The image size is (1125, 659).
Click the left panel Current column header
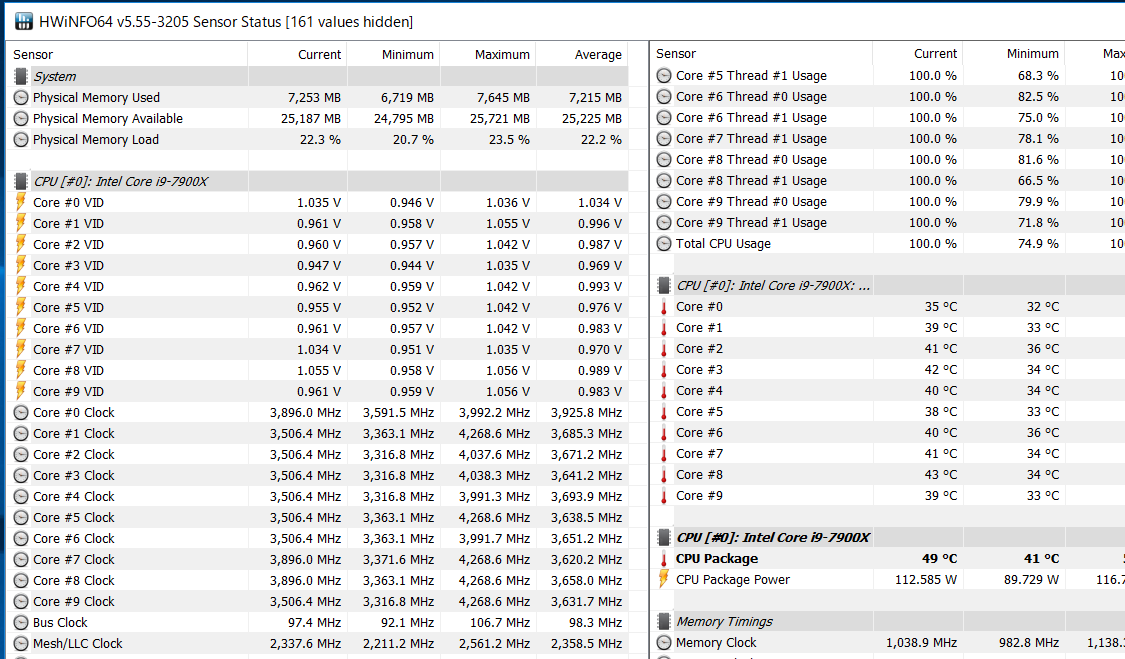coord(319,55)
